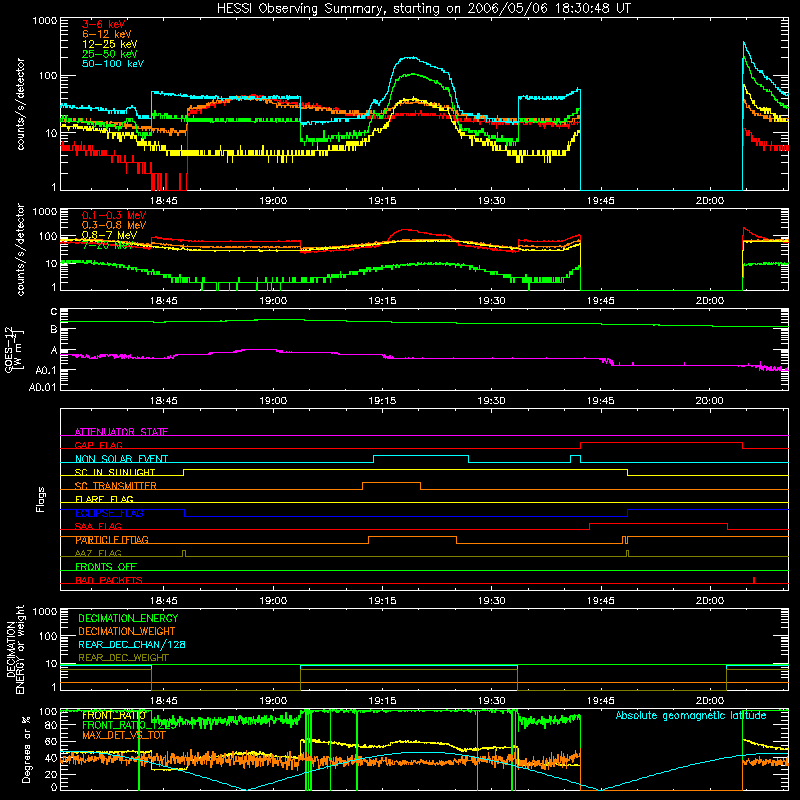Select the NON_SOLAR_EVENT flag label
The height and width of the screenshot is (800, 800).
[121, 459]
